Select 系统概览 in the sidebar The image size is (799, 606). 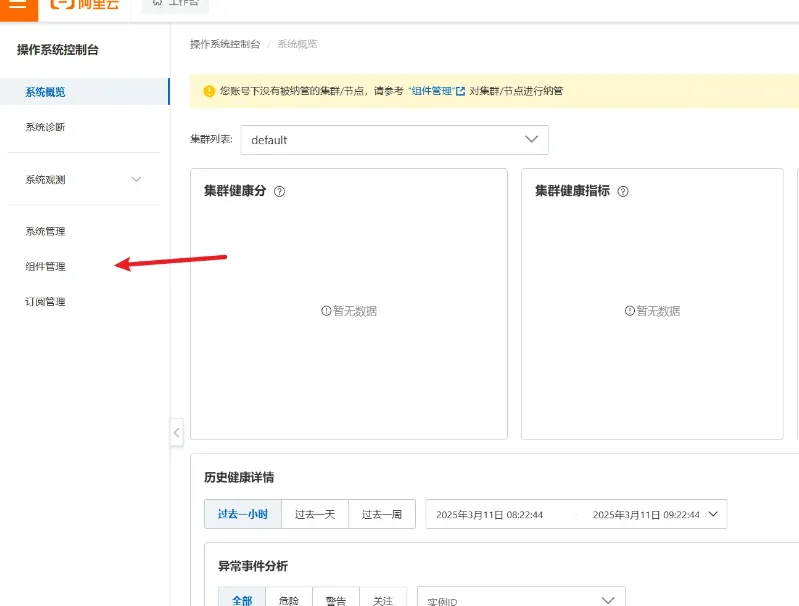(x=84, y=92)
